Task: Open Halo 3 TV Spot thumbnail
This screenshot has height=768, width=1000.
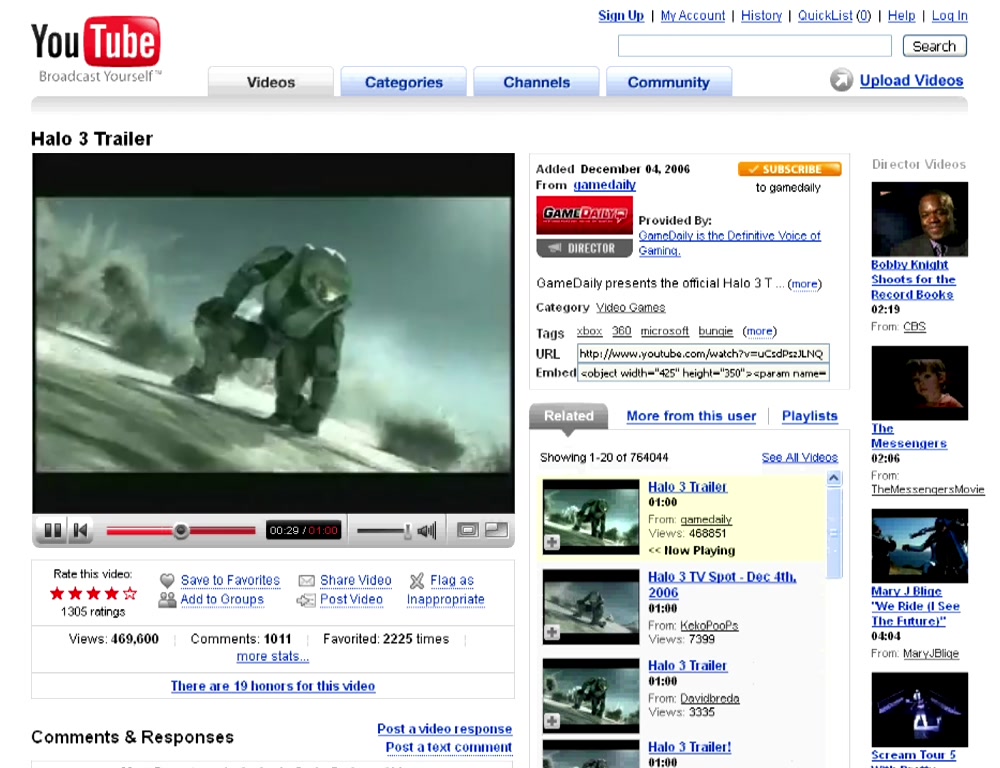Action: (x=591, y=607)
